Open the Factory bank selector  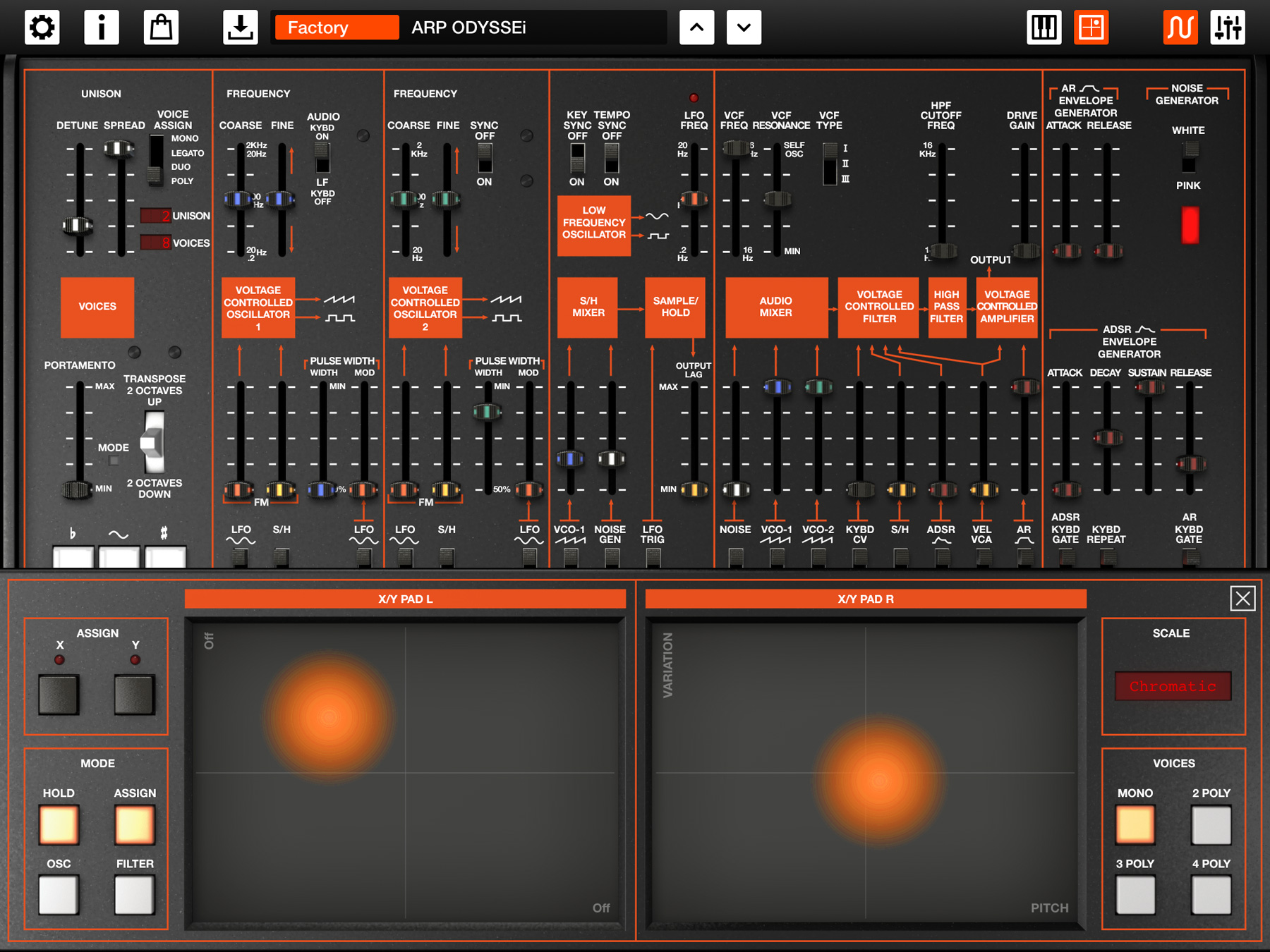[x=336, y=28]
